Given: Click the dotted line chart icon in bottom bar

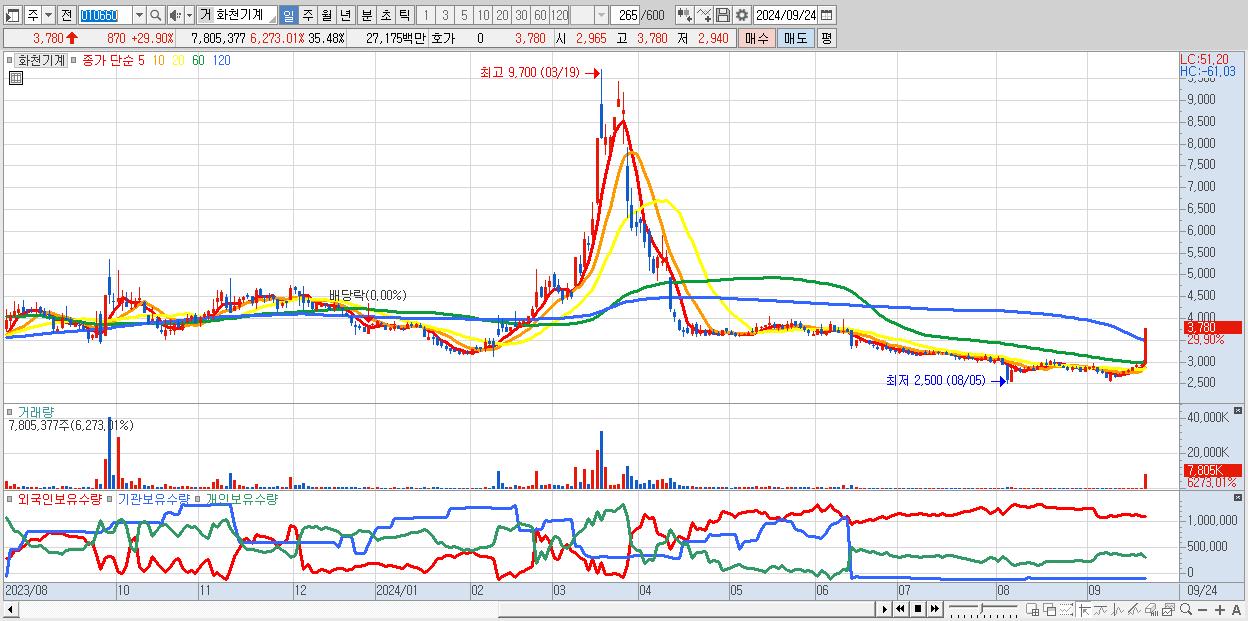Looking at the screenshot, I should point(1066,610).
